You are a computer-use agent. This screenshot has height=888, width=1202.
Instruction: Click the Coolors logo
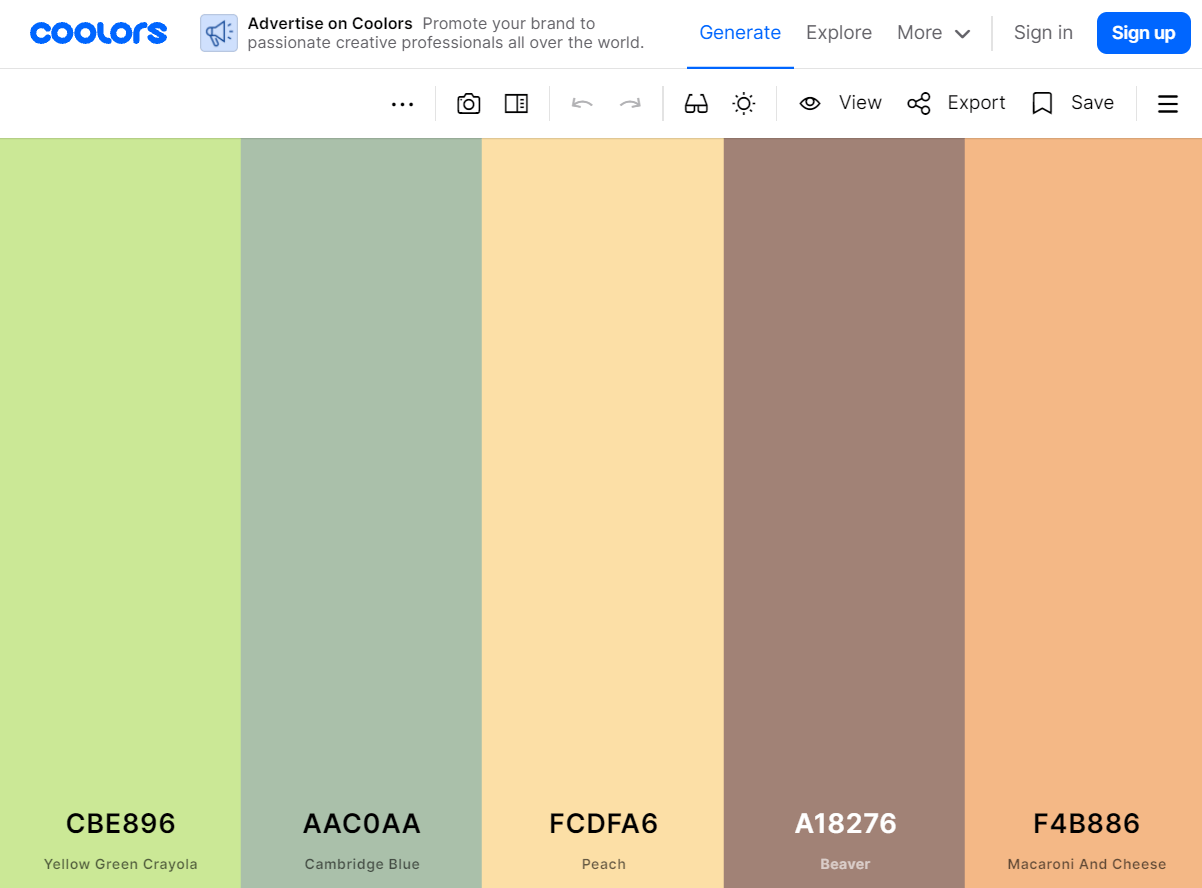coord(98,33)
